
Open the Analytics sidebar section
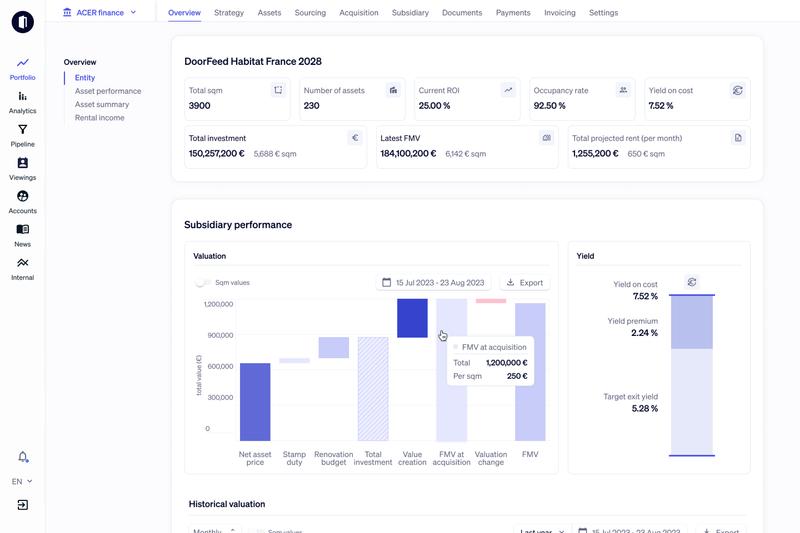[x=22, y=103]
